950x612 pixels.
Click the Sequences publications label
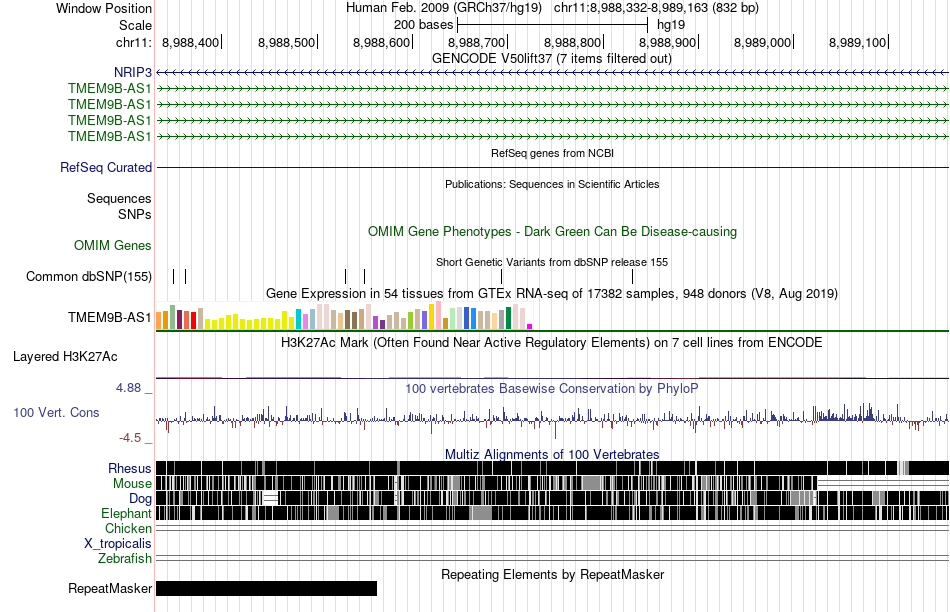[119, 199]
